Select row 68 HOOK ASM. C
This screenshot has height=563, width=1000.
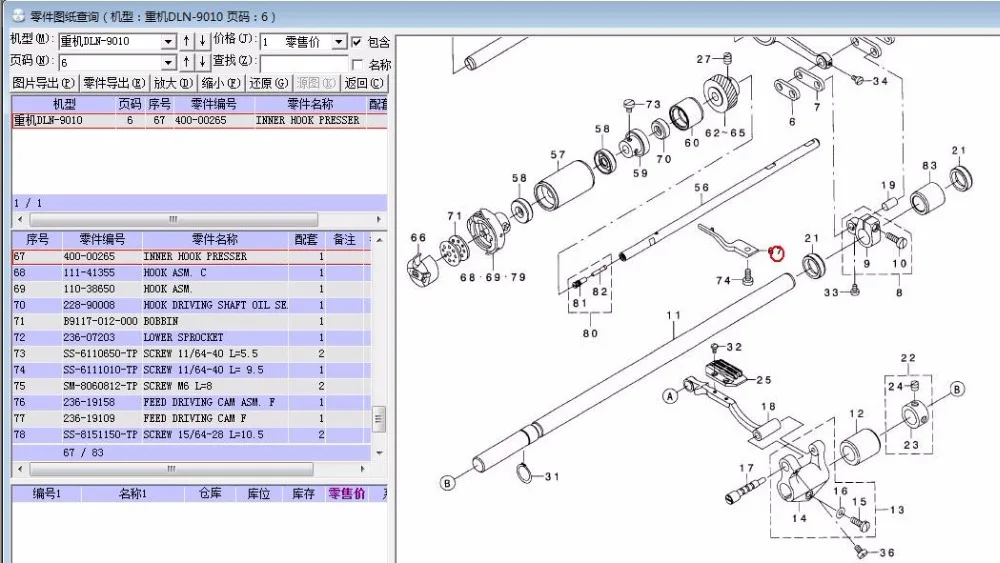pos(191,273)
